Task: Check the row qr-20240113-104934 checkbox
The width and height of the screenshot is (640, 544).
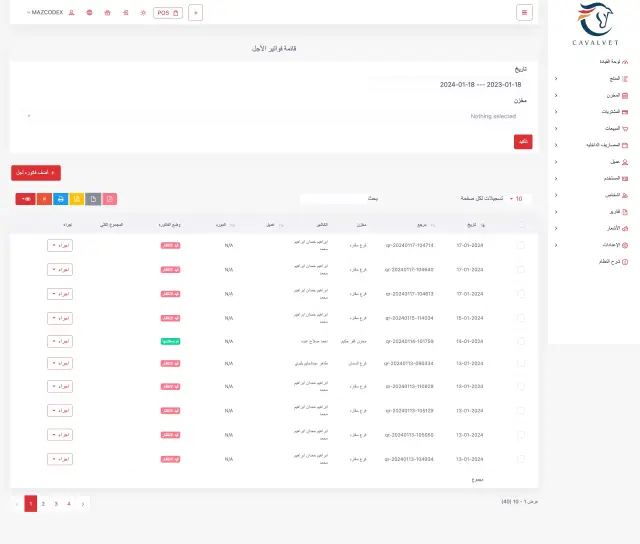Action: [x=521, y=459]
